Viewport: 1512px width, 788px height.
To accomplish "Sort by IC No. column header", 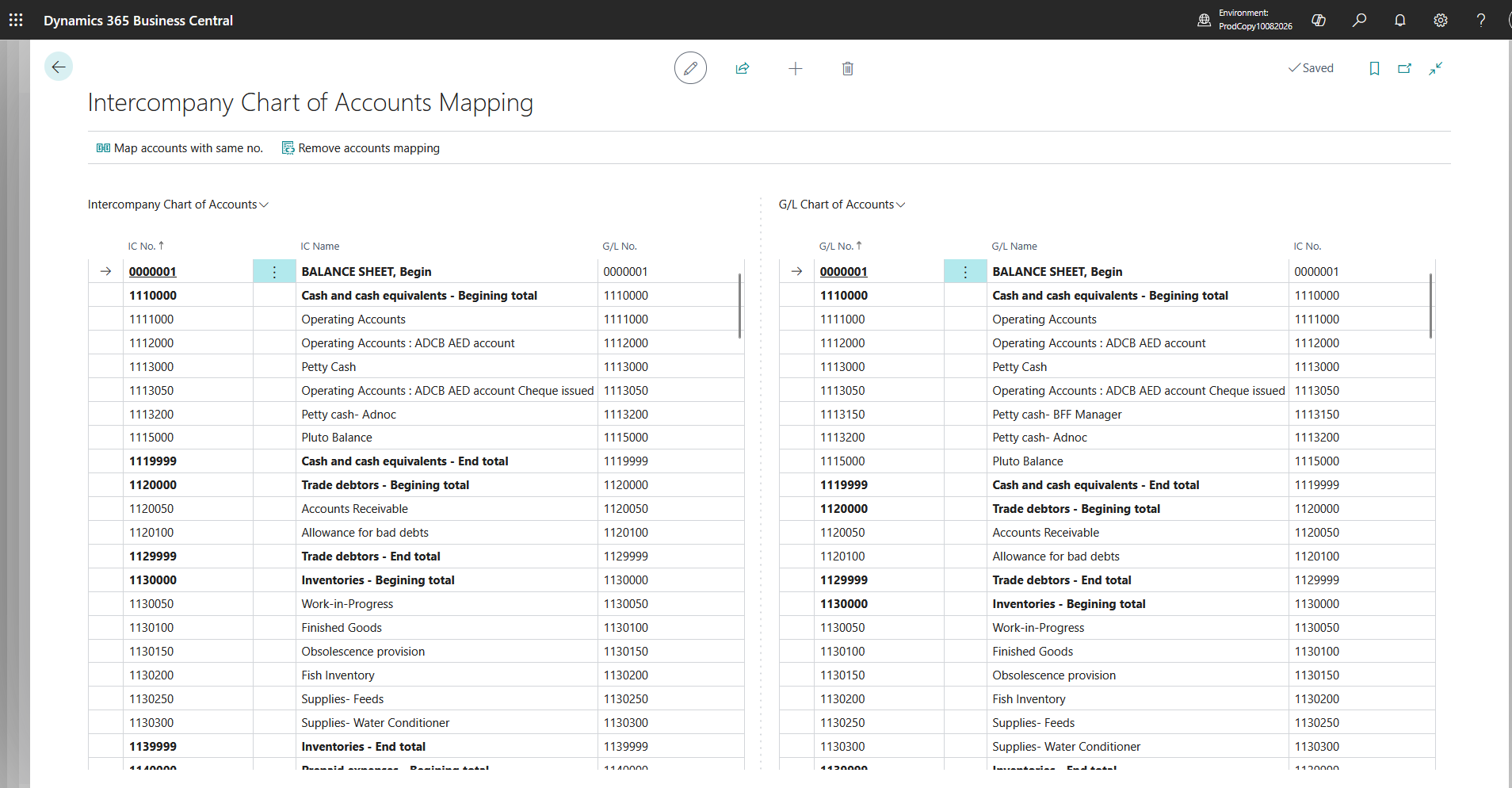I will [x=146, y=246].
